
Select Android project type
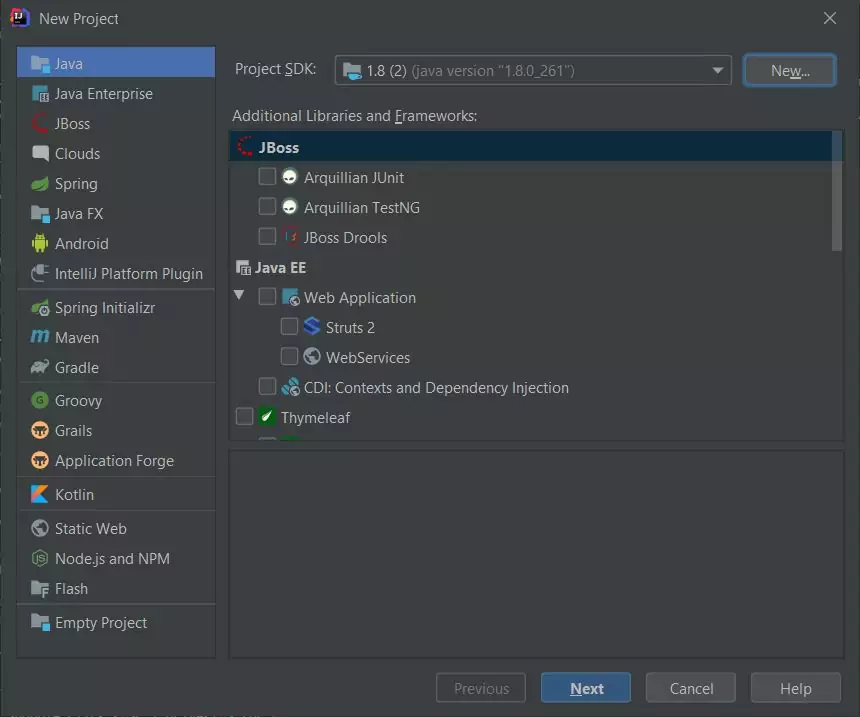click(116, 244)
